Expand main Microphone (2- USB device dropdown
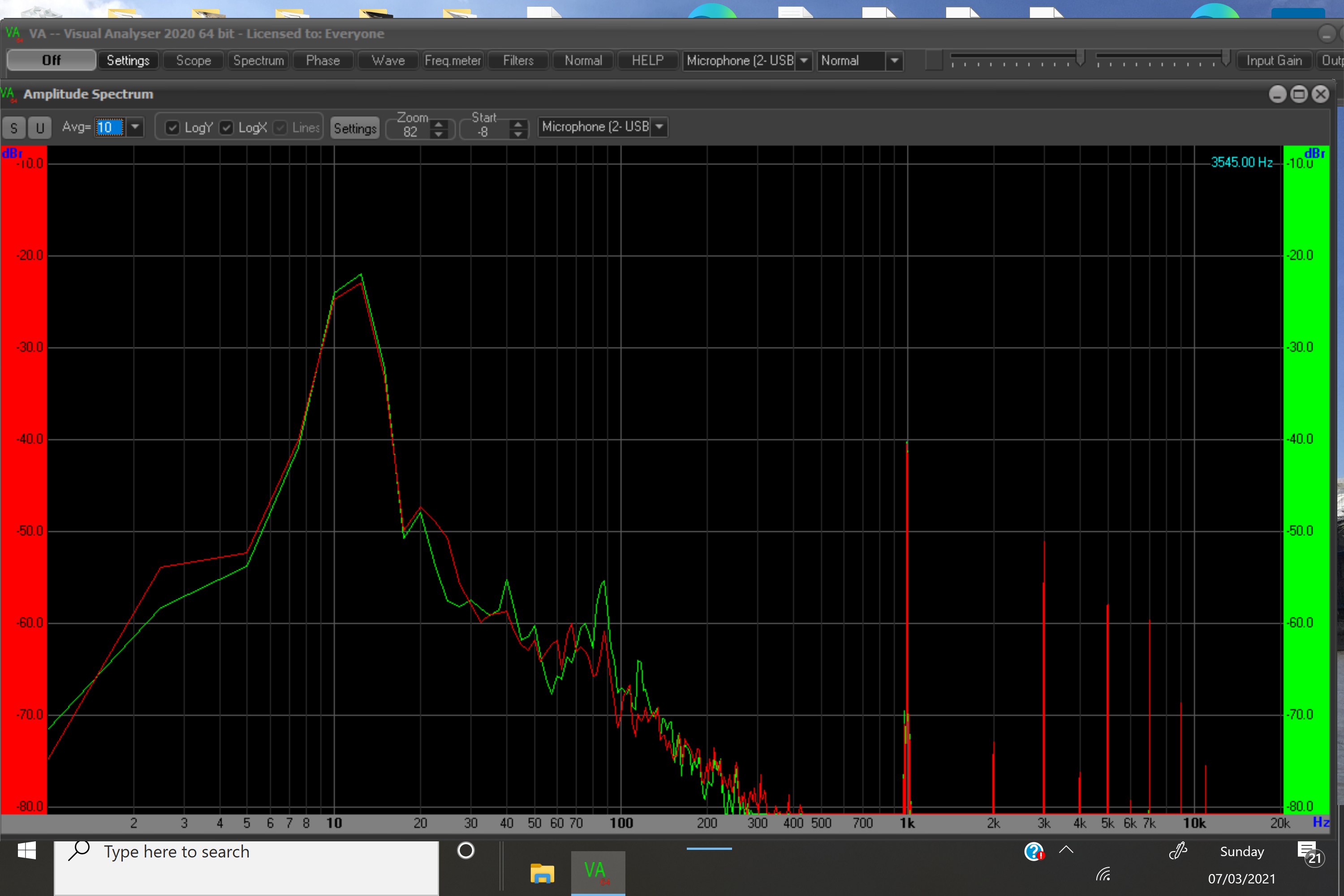The image size is (1344, 896). 803,60
